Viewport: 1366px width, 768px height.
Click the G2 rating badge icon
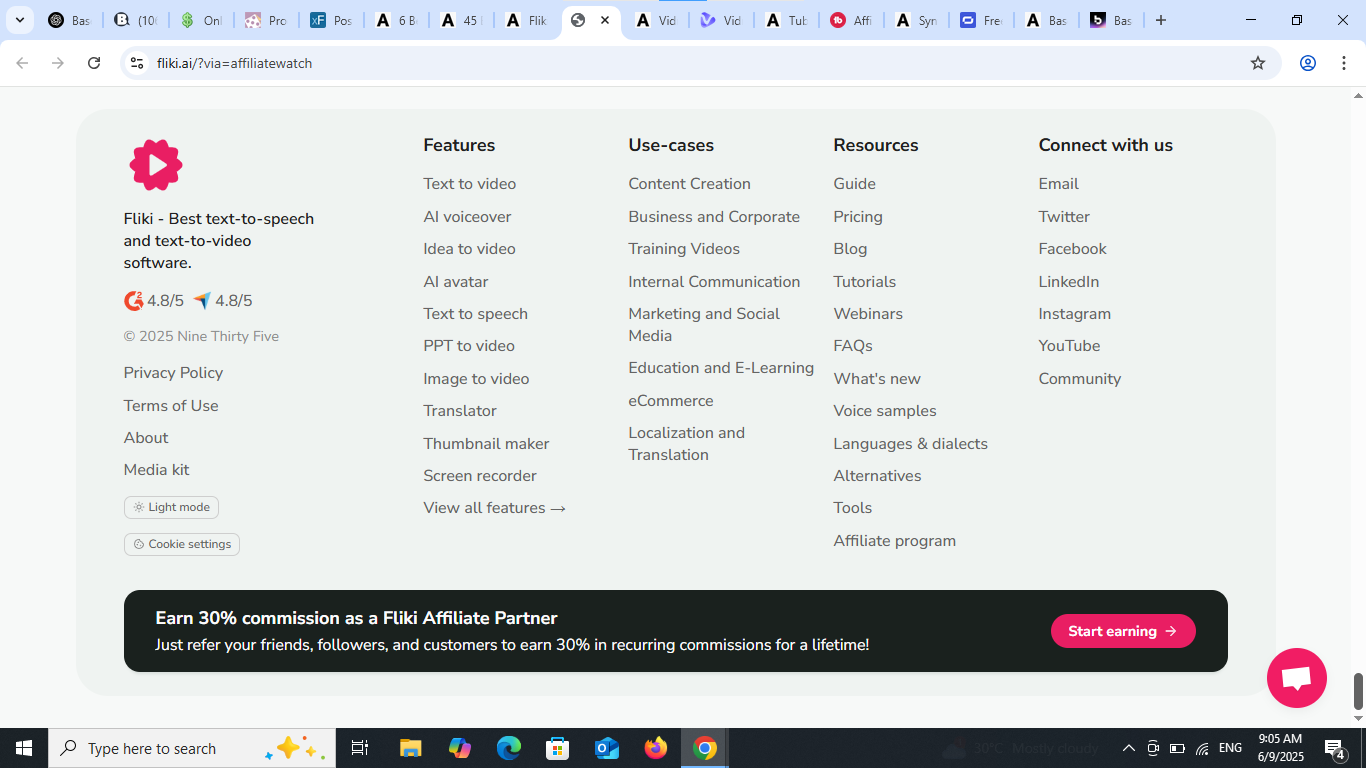[x=133, y=301]
